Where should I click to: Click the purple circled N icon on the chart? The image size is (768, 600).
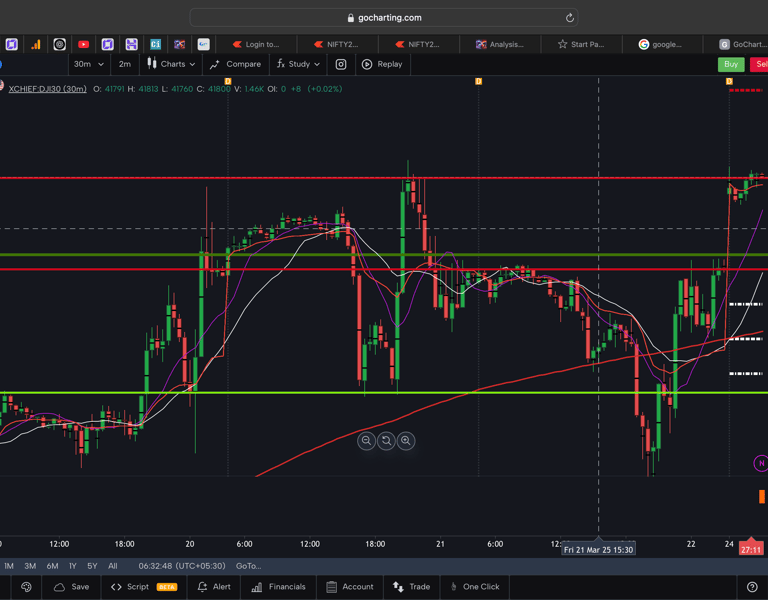point(761,463)
